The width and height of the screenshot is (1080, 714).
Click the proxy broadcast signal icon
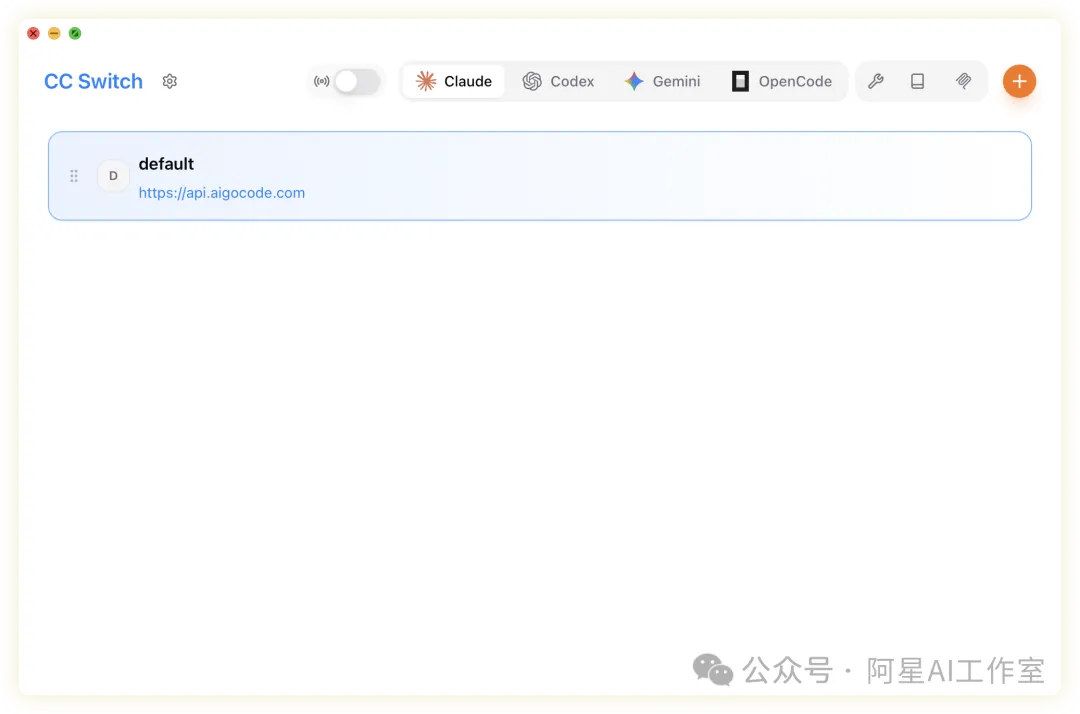[321, 82]
